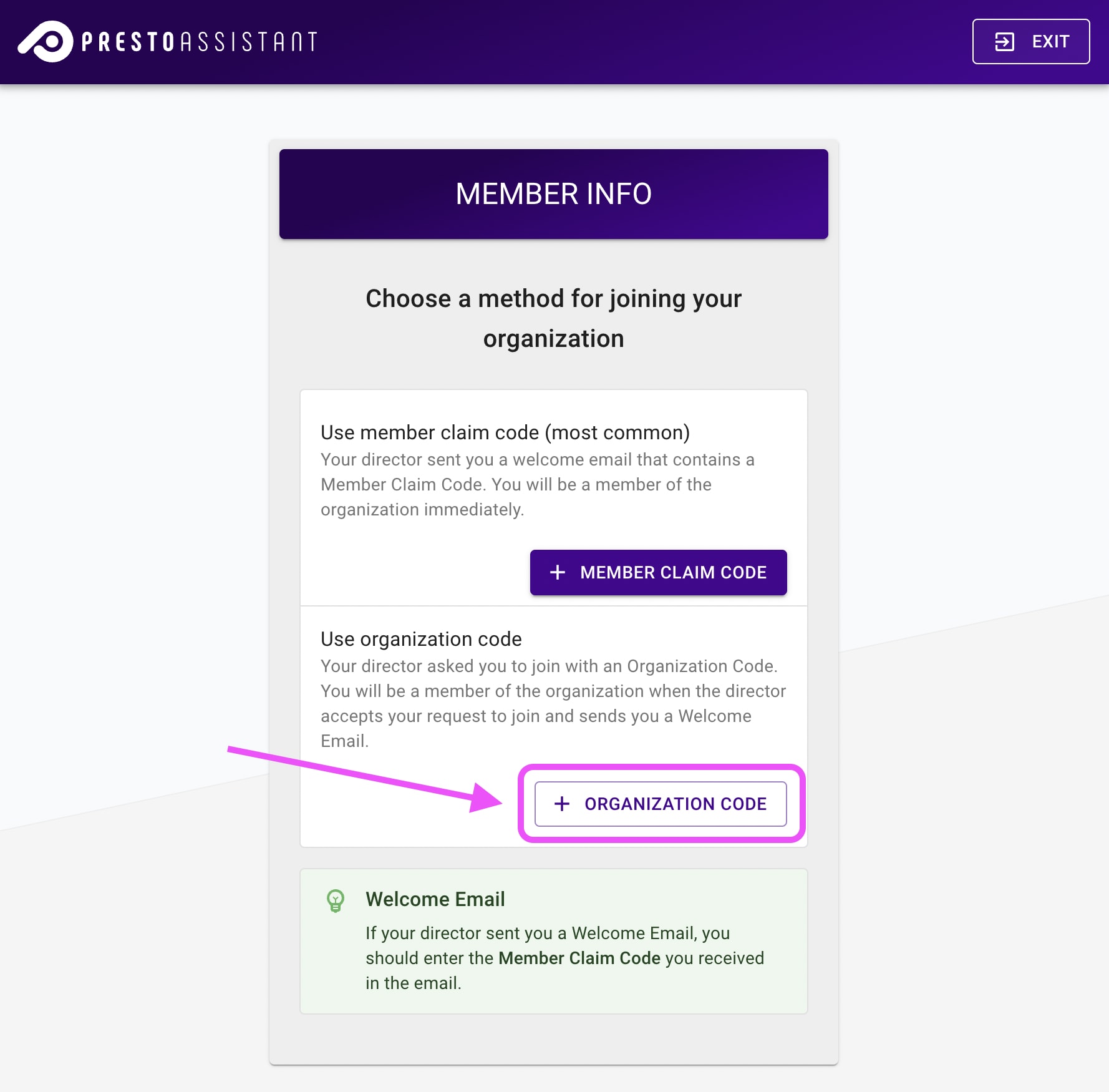
Task: Click the Use member claim code section title
Action: (x=504, y=432)
